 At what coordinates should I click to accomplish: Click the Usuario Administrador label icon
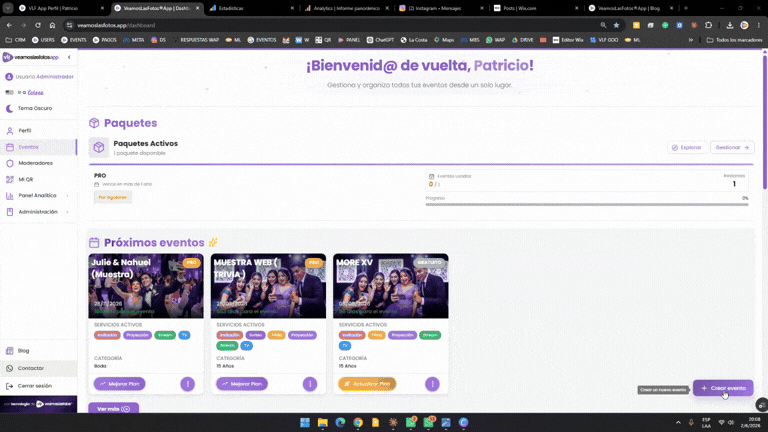(x=9, y=77)
